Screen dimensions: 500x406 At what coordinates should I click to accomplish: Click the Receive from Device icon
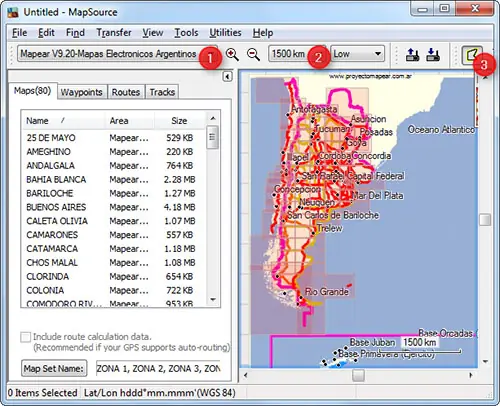433,54
